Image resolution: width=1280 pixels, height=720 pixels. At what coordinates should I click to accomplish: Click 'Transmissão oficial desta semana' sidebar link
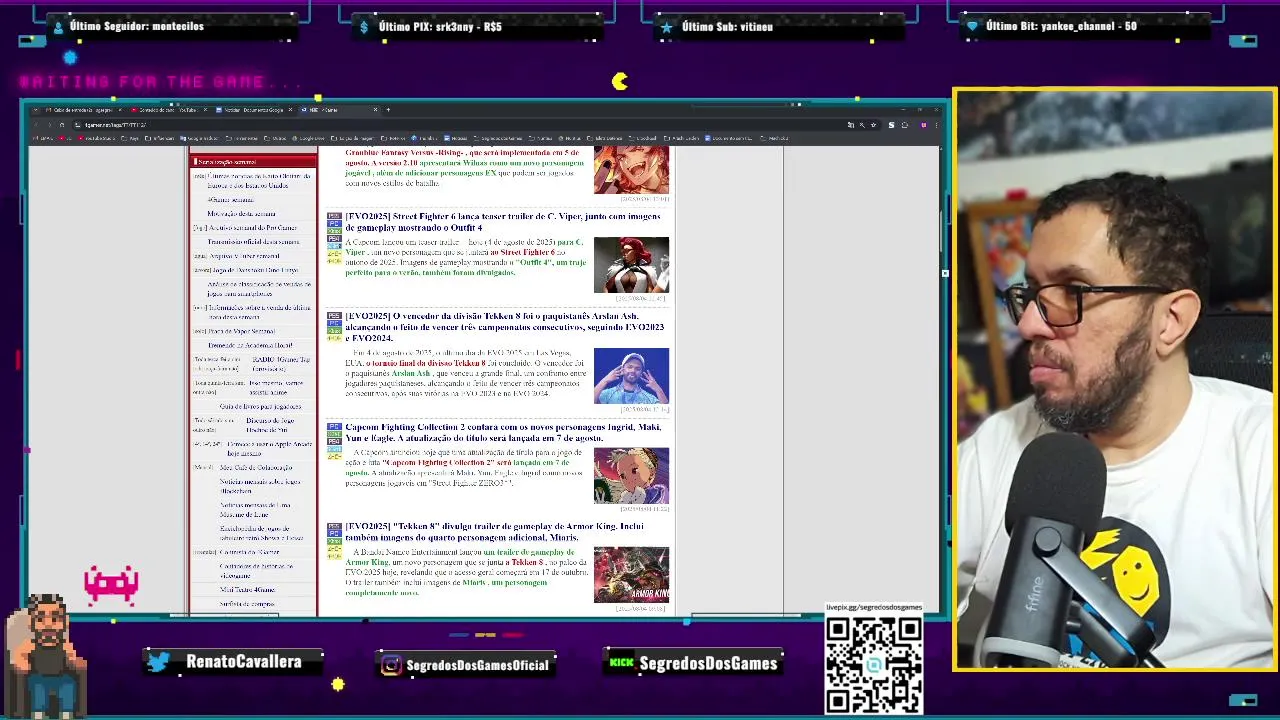point(253,242)
